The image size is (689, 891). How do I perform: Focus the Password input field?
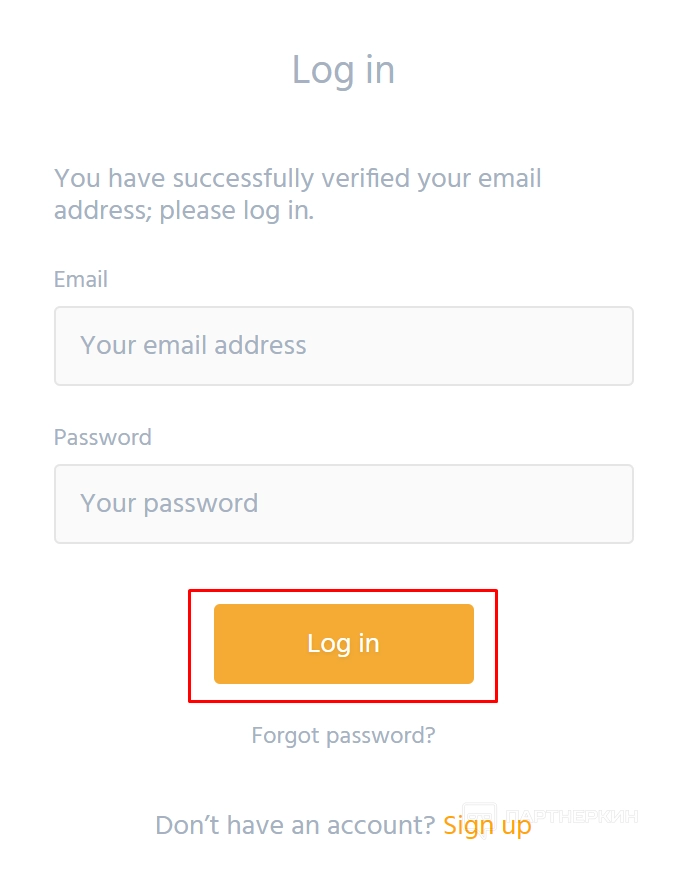[343, 504]
